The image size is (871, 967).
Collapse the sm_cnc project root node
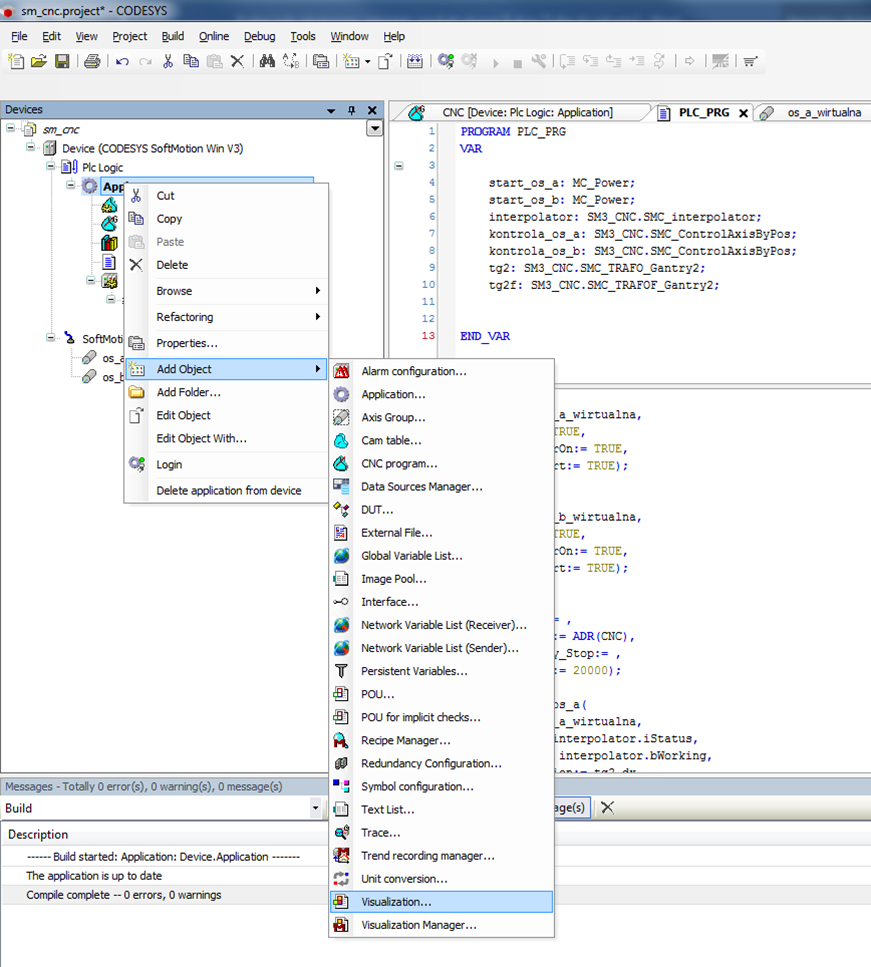tap(11, 128)
